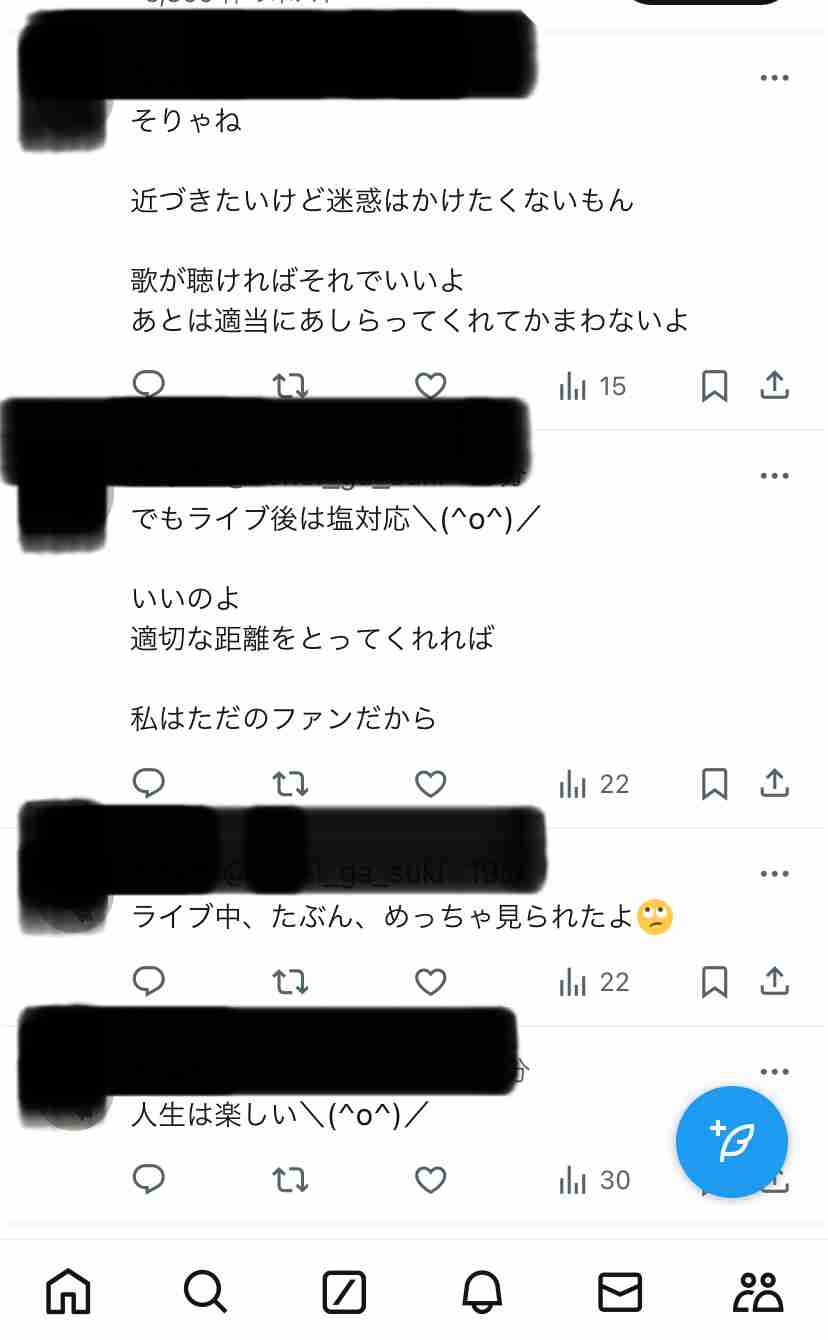Viewport: 828px width, 1340px height.
Task: Reply to the 私はただのファンだから tweet
Action: (x=148, y=784)
